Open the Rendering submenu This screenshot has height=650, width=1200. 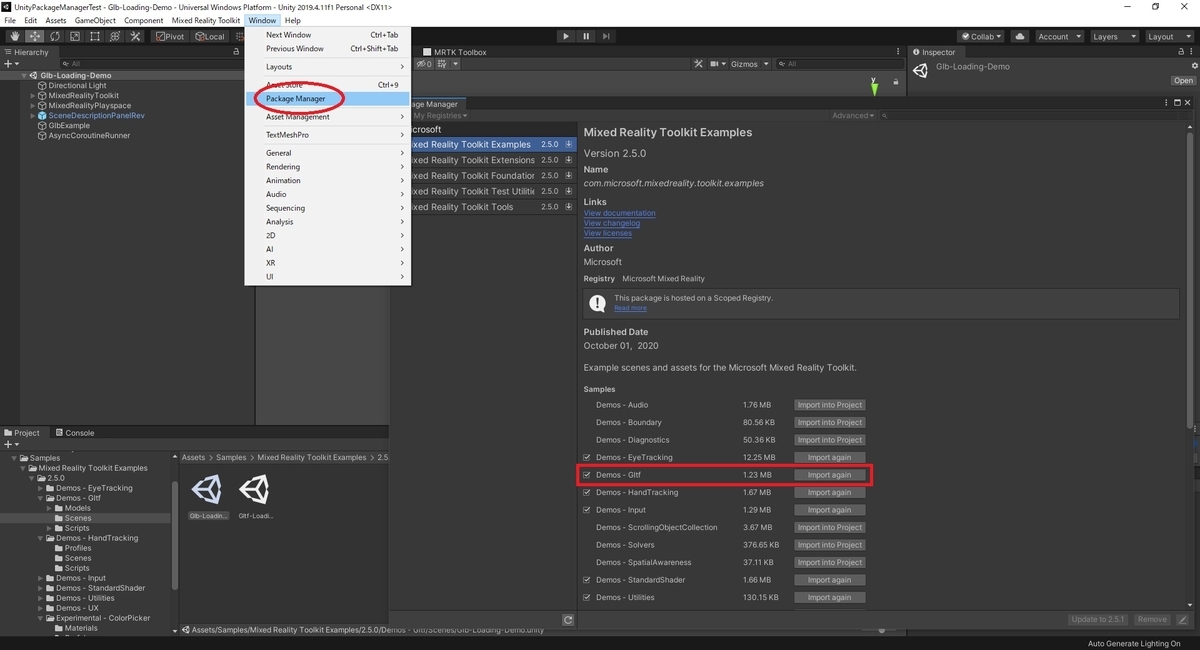(x=327, y=167)
